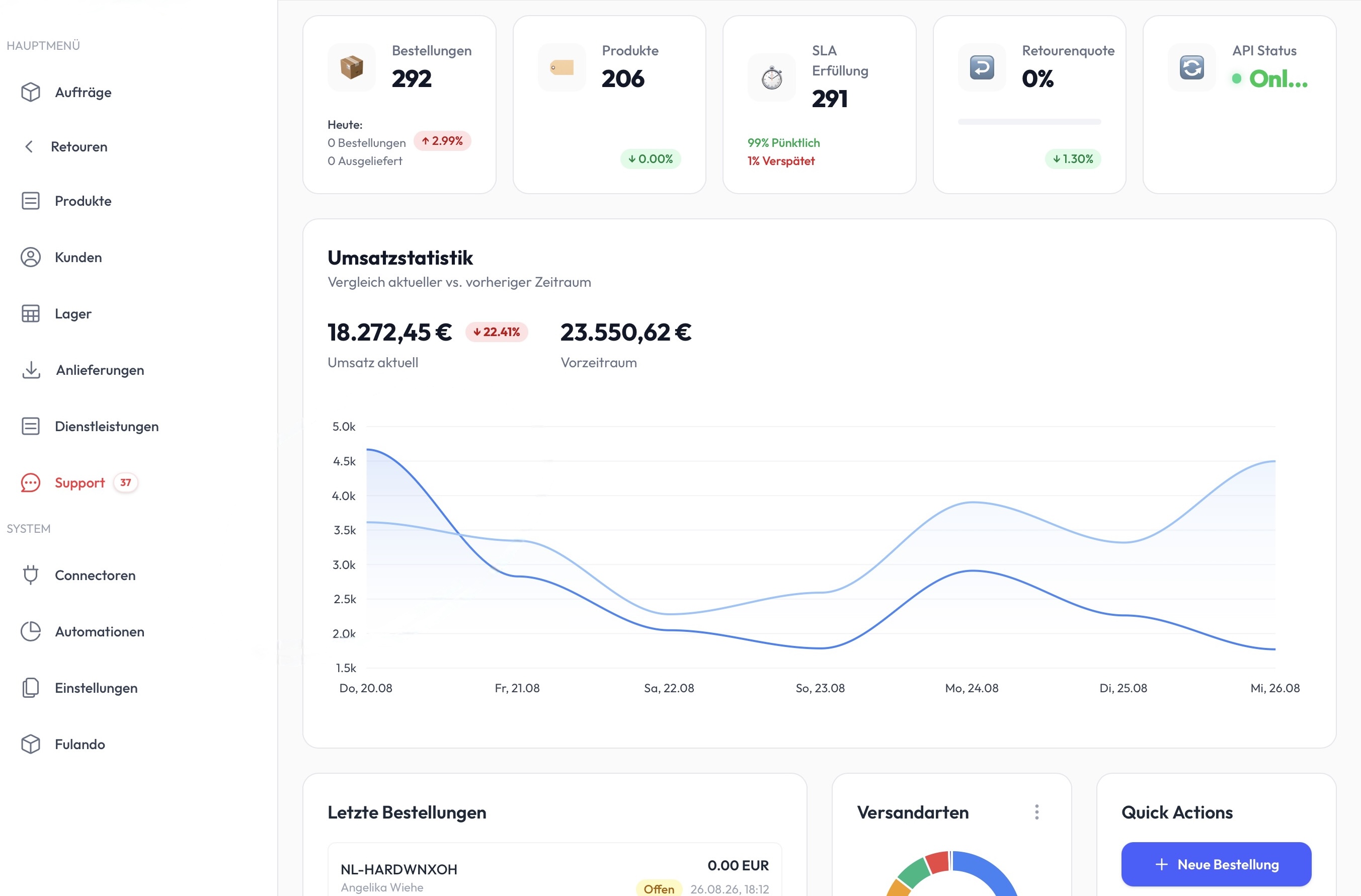Click the 22.41% revenue decrease badge

(x=497, y=332)
